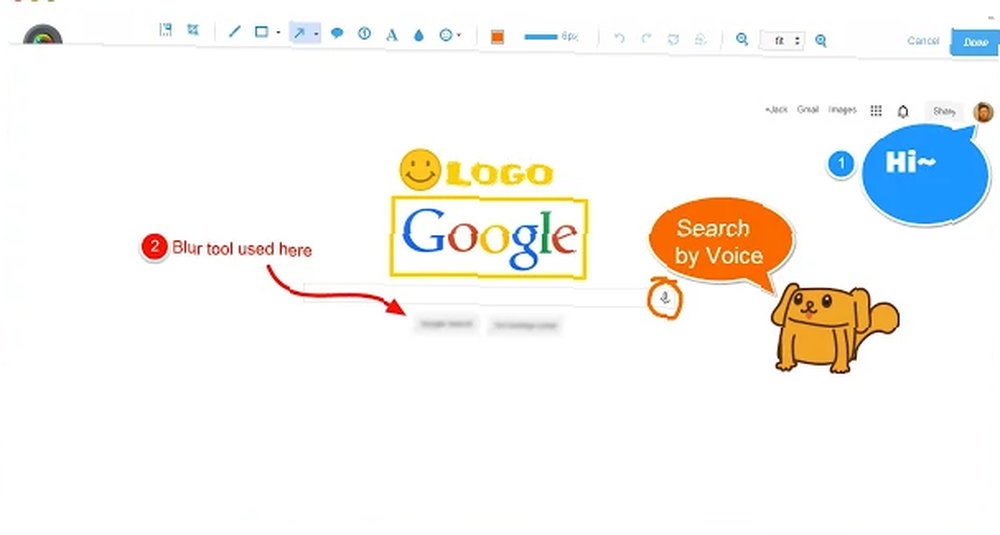Zoom out of the canvas

click(x=742, y=39)
